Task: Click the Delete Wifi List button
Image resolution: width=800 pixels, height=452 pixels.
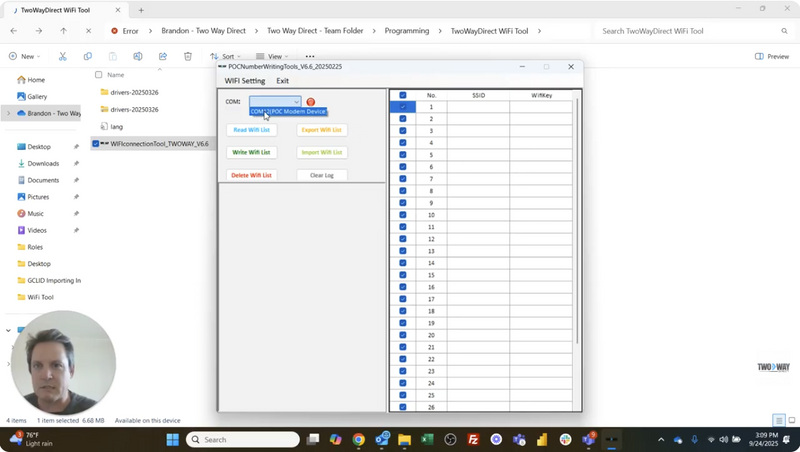Action: (x=251, y=175)
